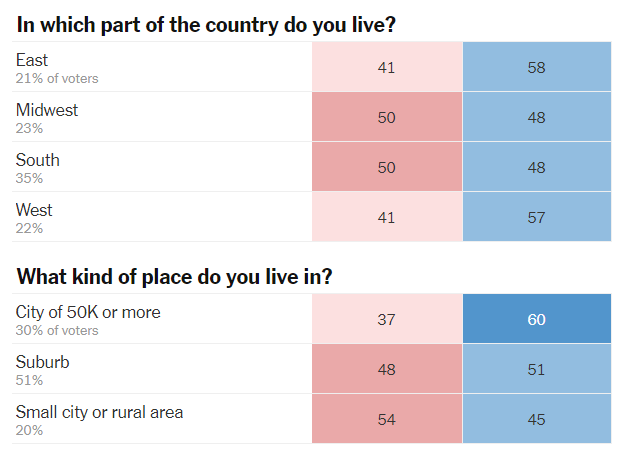Click the East row's 41 cell
633x463 pixels.
(387, 67)
